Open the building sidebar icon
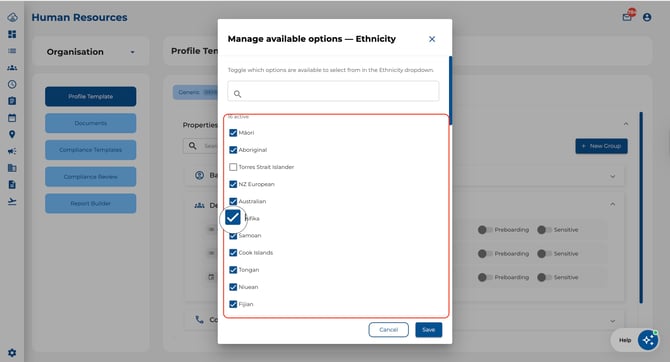Screen dimensions: 670x362 tap(12, 168)
